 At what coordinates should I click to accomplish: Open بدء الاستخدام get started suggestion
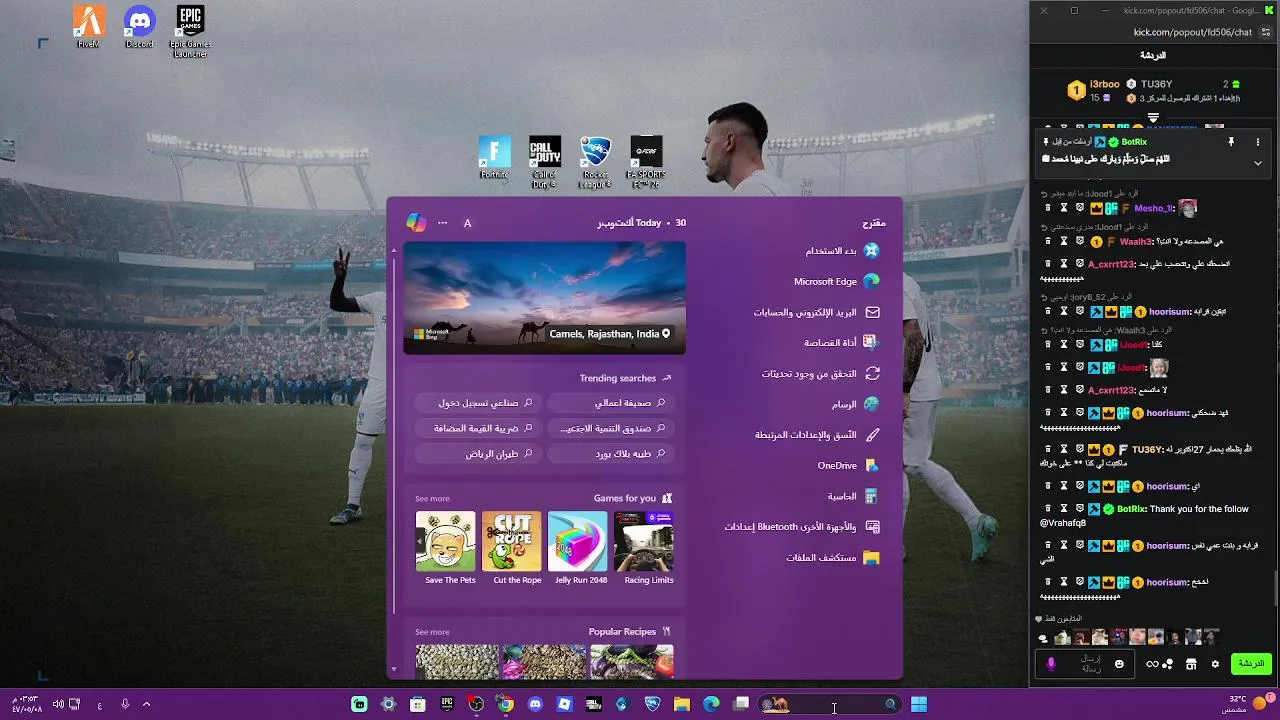point(842,251)
